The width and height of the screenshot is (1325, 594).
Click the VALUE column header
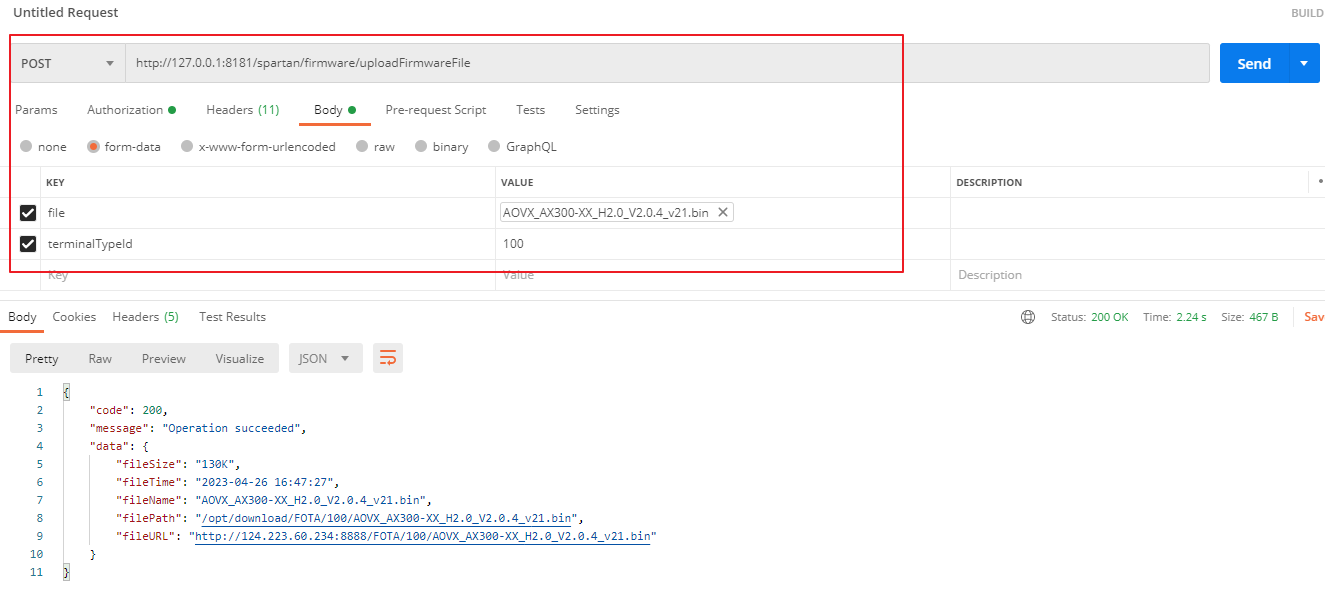click(x=517, y=183)
